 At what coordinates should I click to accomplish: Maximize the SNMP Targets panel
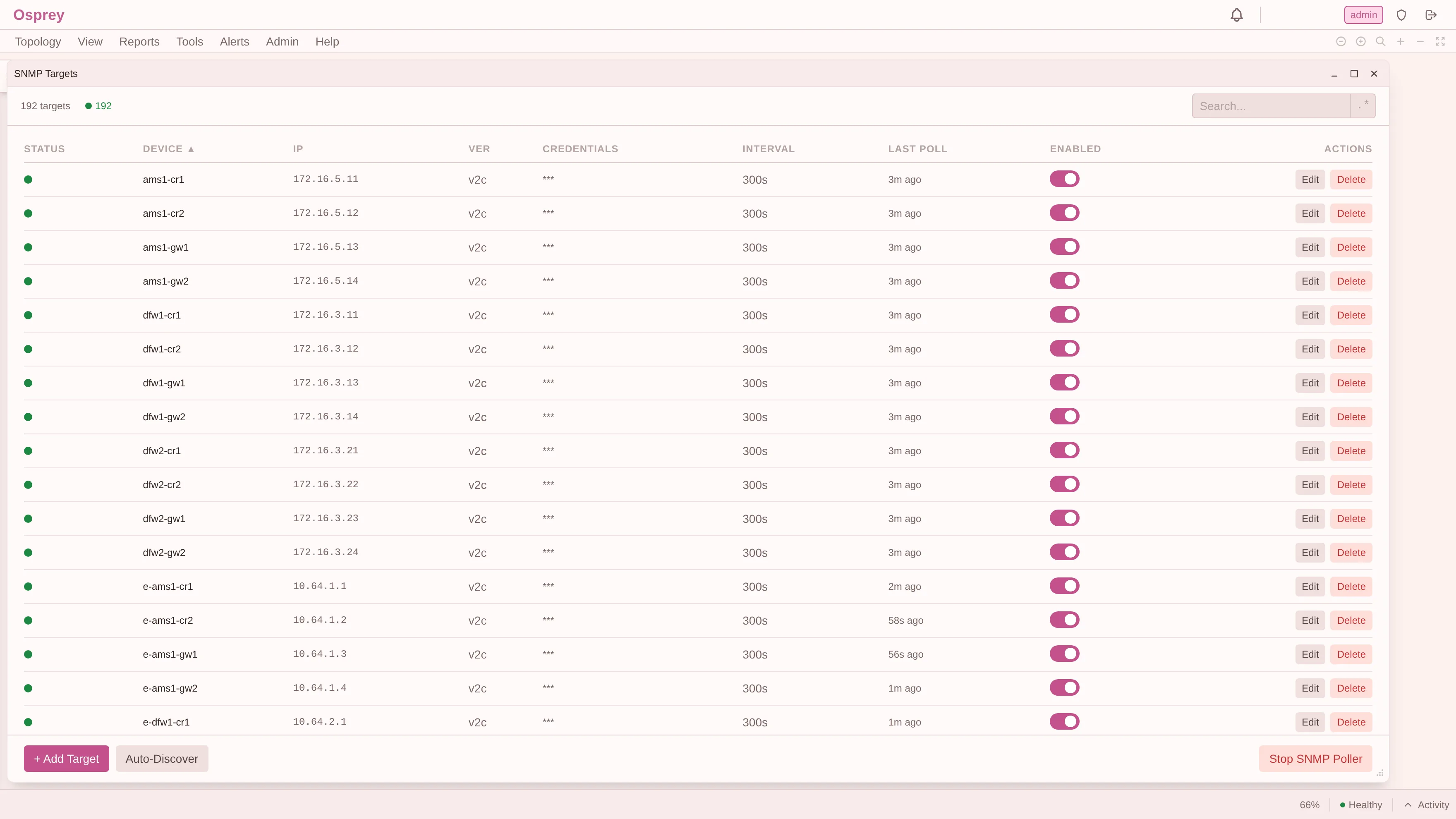coord(1354,74)
